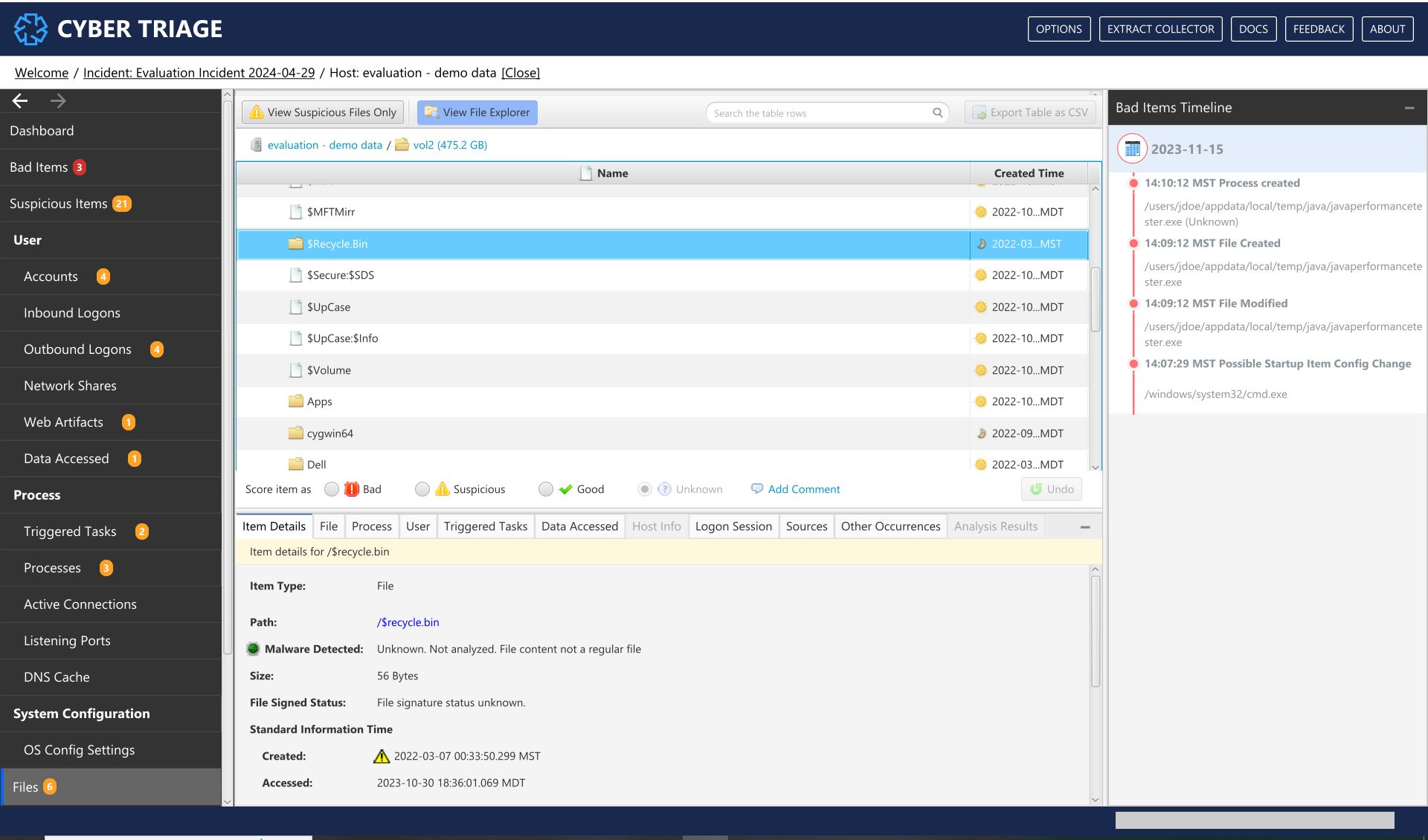Screen dimensions: 1428x840
Task: Switch to the Other Occurrences tab
Action: pyautogui.click(x=890, y=525)
